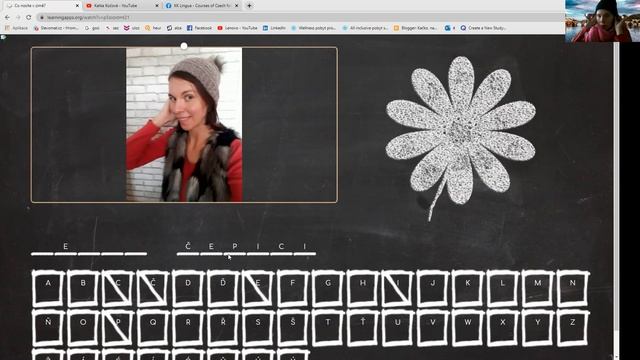This screenshot has width=640, height=360.
Task: Click the crossed-out letter E tile
Action: [x=258, y=288]
